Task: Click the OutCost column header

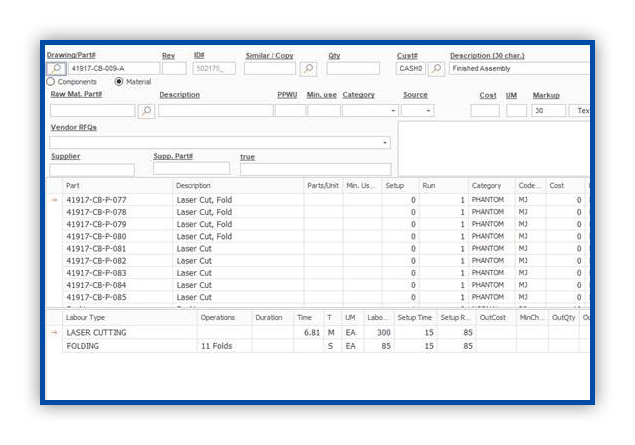Action: pyautogui.click(x=496, y=317)
